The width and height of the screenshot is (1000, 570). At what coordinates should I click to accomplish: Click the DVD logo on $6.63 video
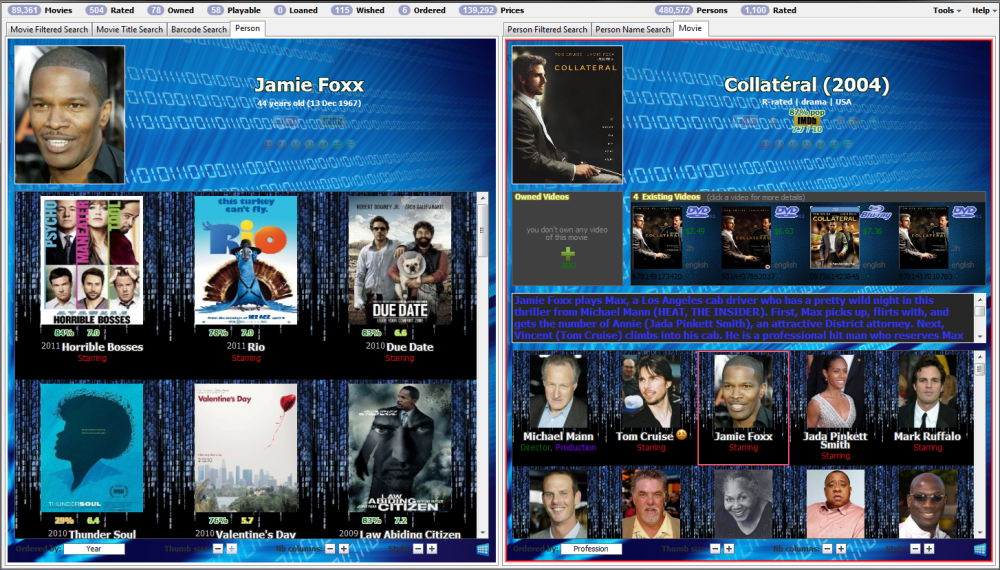click(786, 212)
